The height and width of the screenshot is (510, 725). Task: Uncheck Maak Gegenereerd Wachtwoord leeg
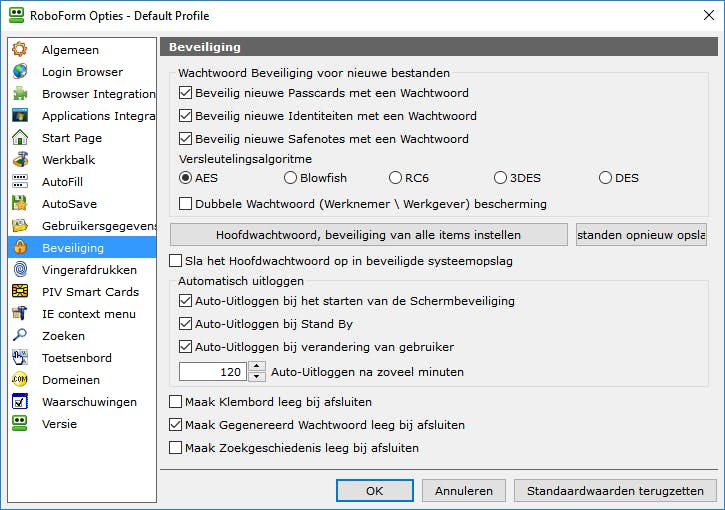(175, 424)
